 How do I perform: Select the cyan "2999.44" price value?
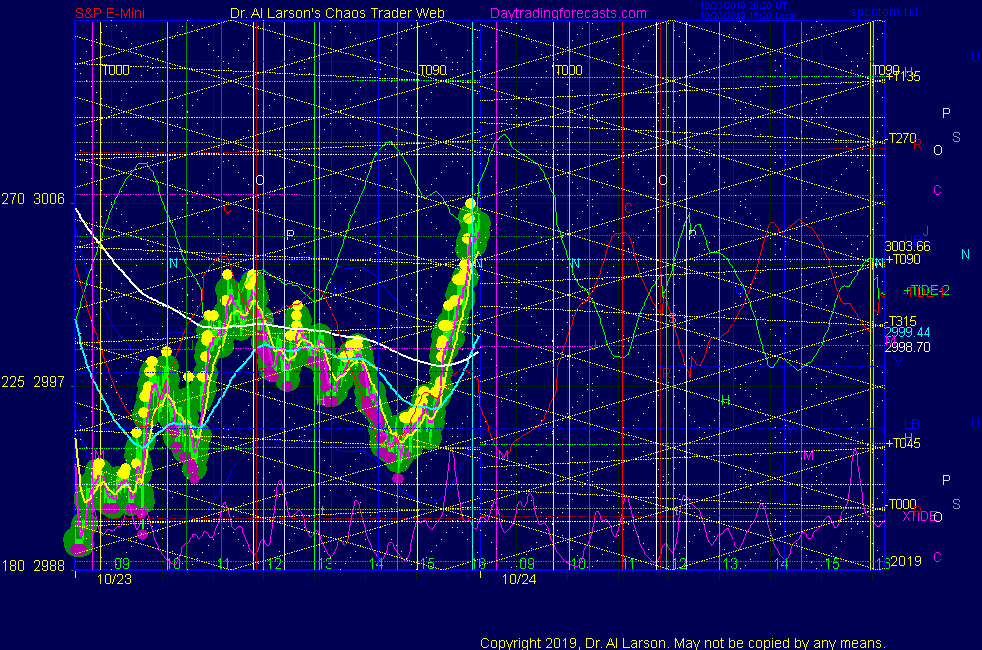(x=907, y=333)
